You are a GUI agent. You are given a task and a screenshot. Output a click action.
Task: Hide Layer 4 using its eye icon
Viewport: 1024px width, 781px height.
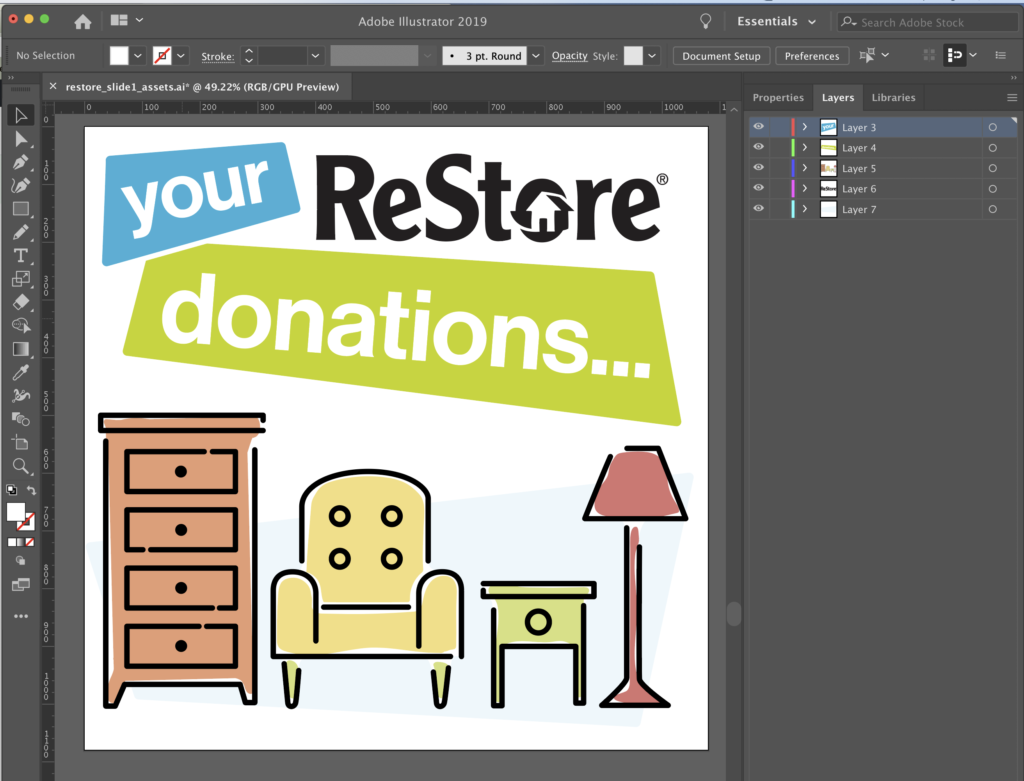click(x=758, y=147)
